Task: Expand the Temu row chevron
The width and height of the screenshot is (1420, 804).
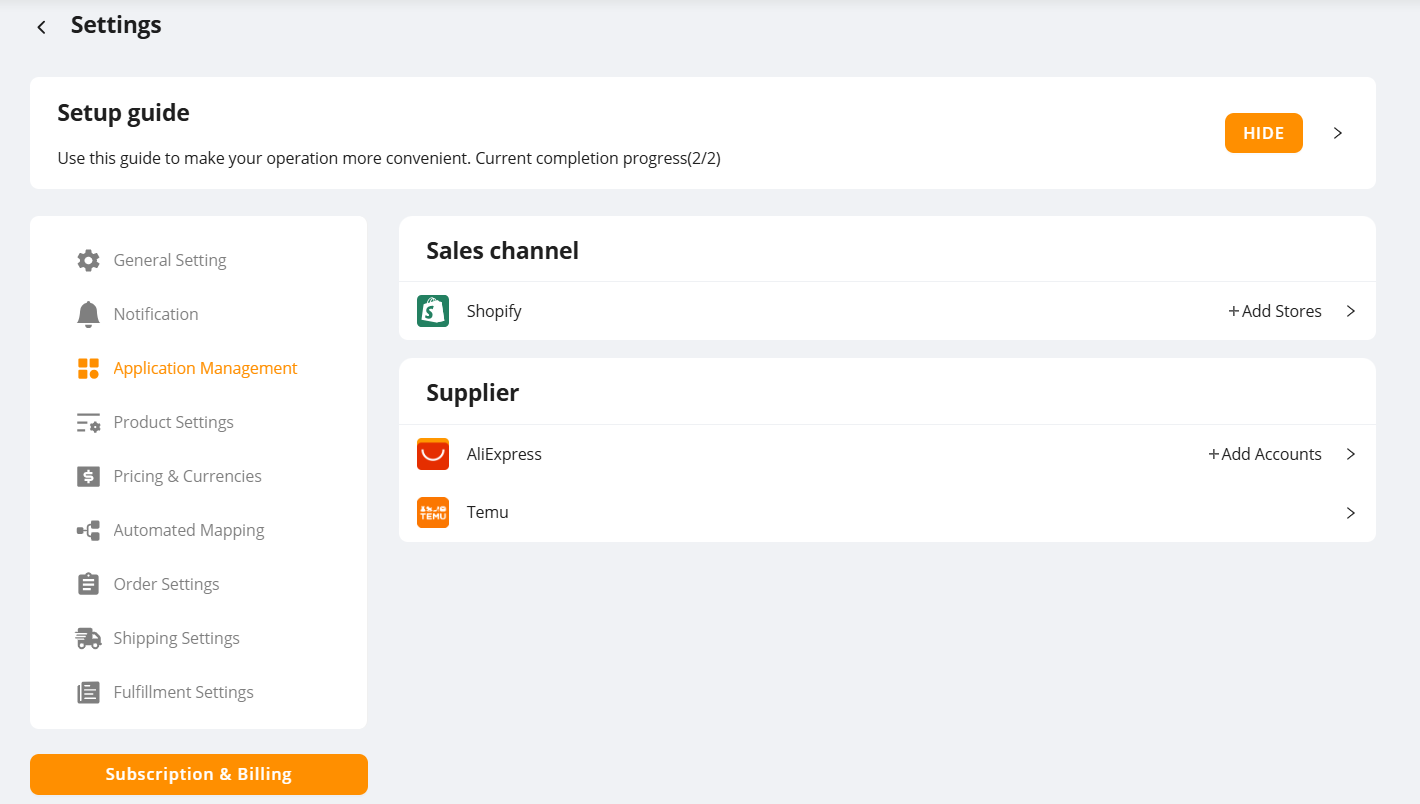Action: [x=1350, y=513]
